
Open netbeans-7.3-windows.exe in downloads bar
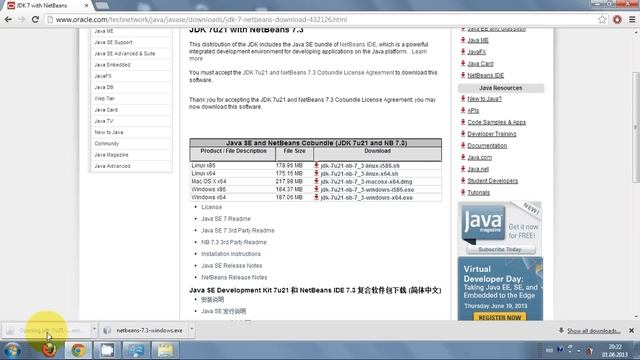click(144, 330)
